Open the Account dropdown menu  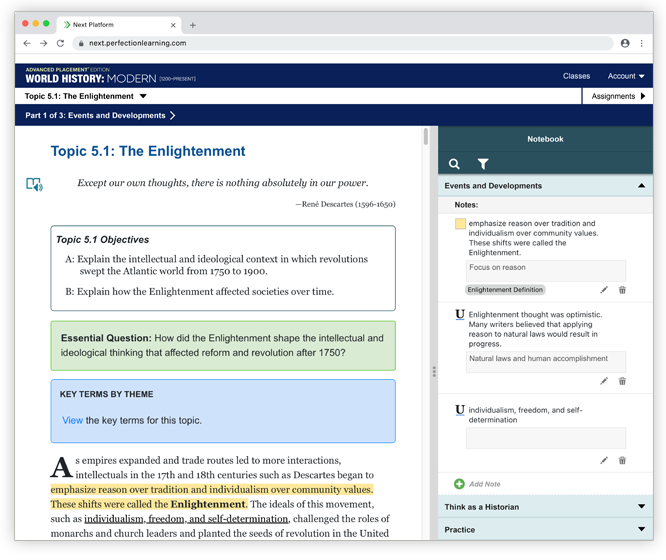pos(626,76)
